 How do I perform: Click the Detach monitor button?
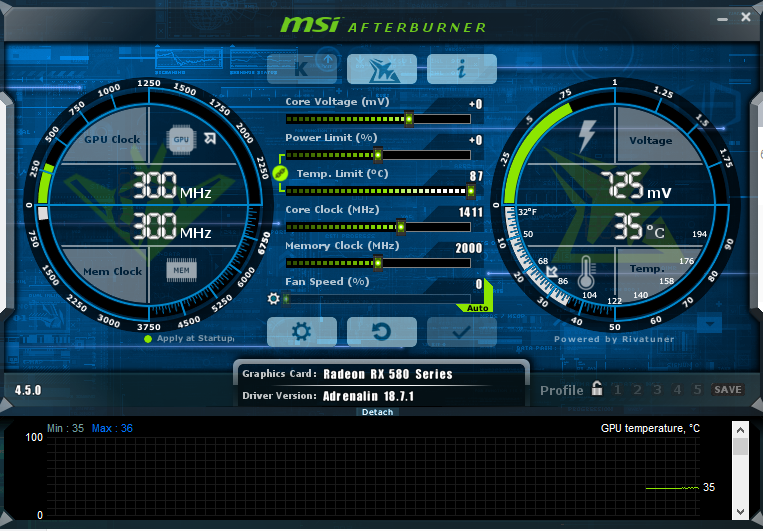point(378,412)
